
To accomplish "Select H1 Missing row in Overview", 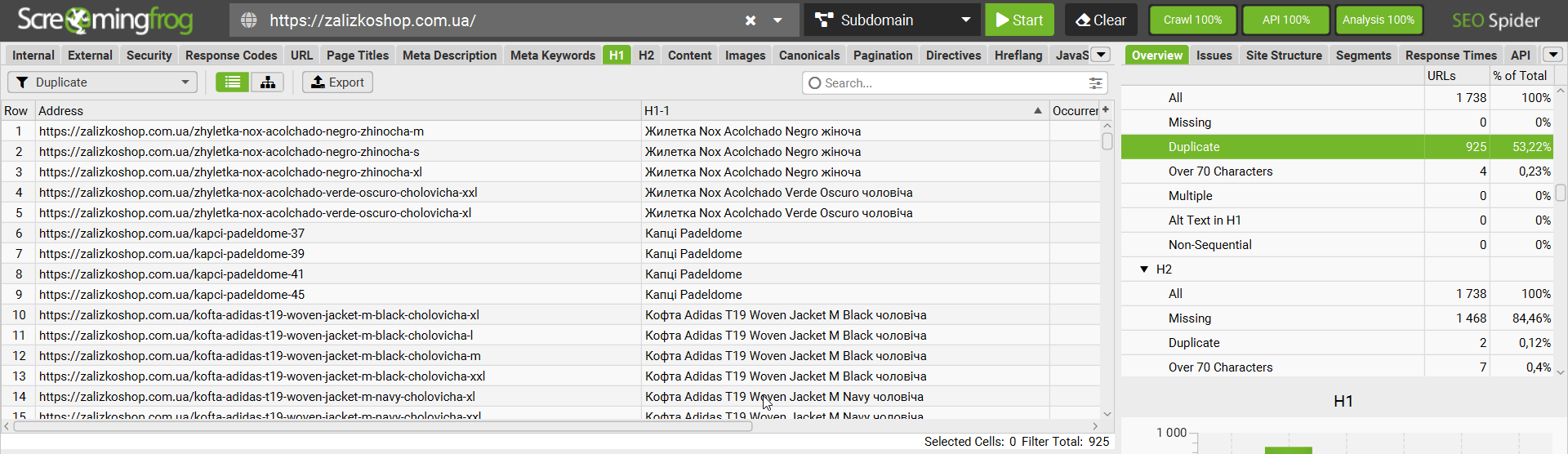I will click(x=1337, y=122).
